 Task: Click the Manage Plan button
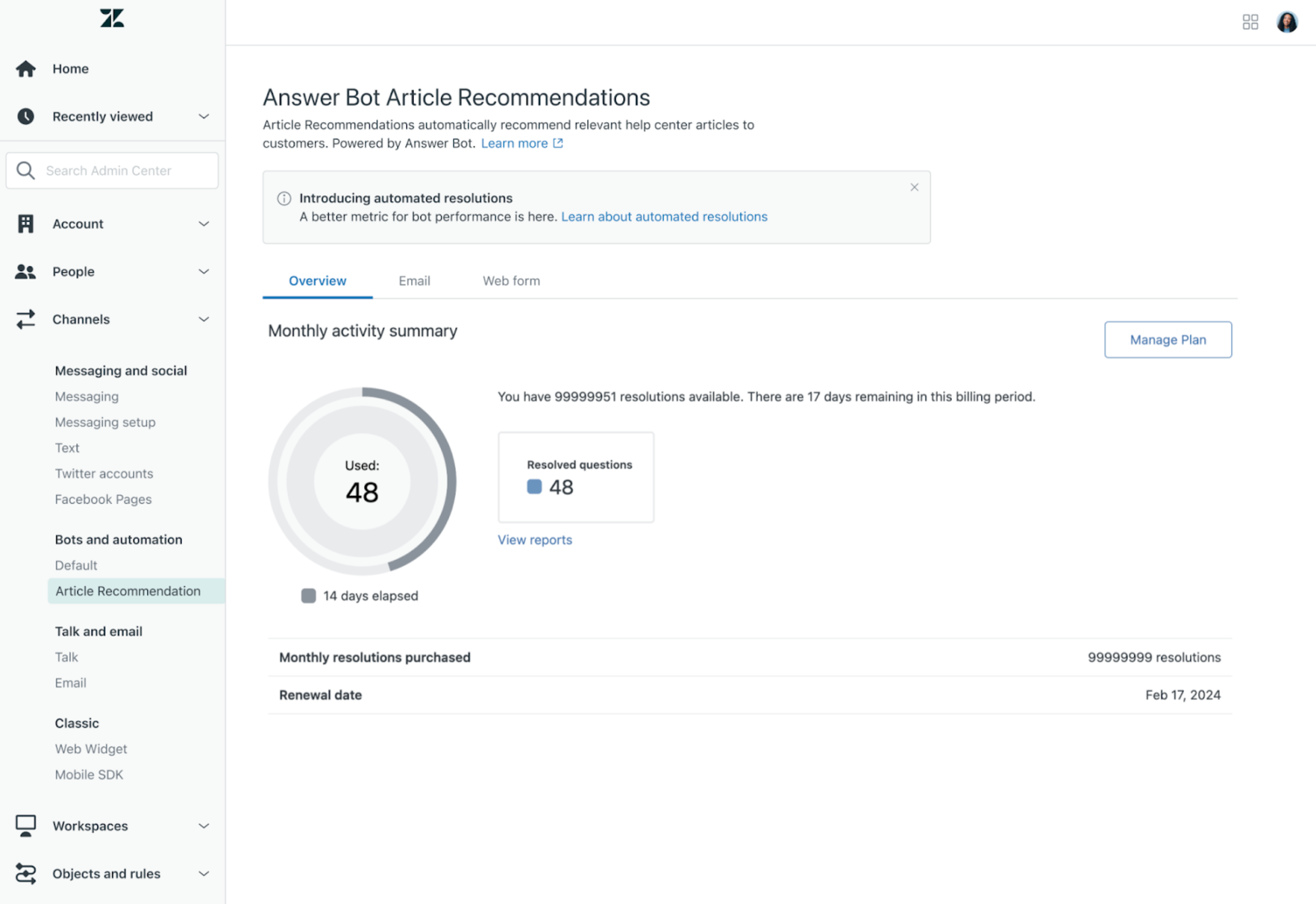pos(1167,340)
